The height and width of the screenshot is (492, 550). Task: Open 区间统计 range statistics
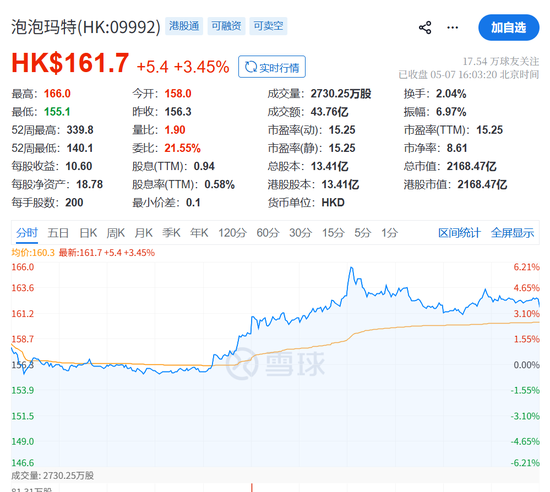click(459, 232)
